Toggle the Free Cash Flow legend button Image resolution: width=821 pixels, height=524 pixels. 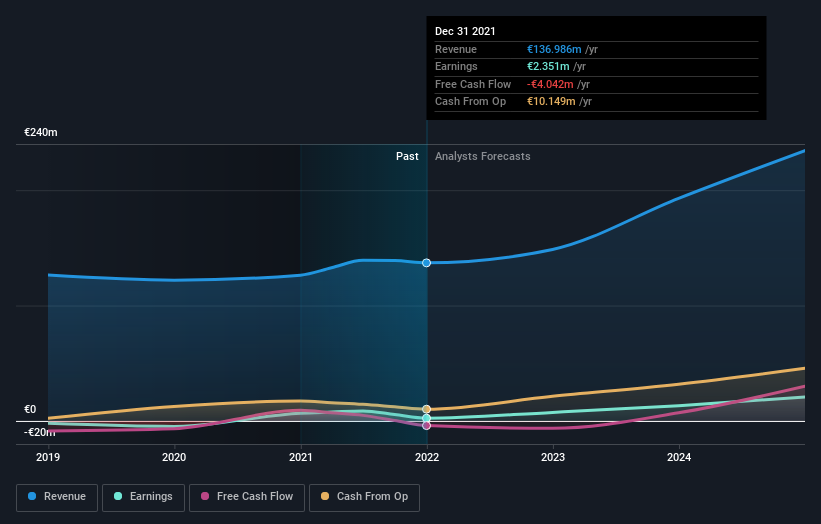point(247,497)
